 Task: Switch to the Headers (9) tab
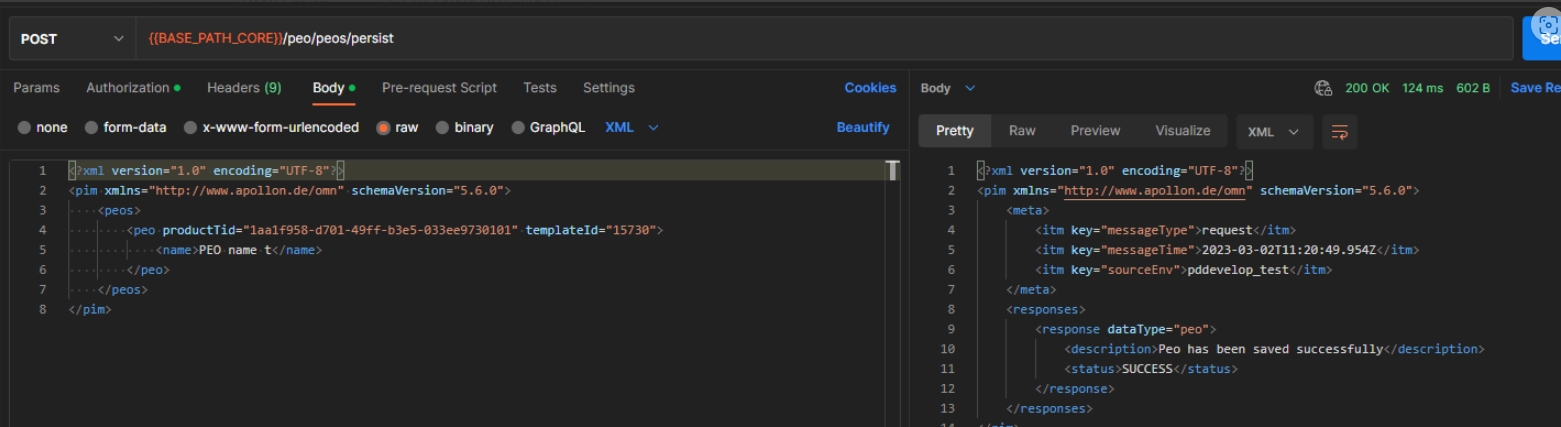pyautogui.click(x=244, y=88)
